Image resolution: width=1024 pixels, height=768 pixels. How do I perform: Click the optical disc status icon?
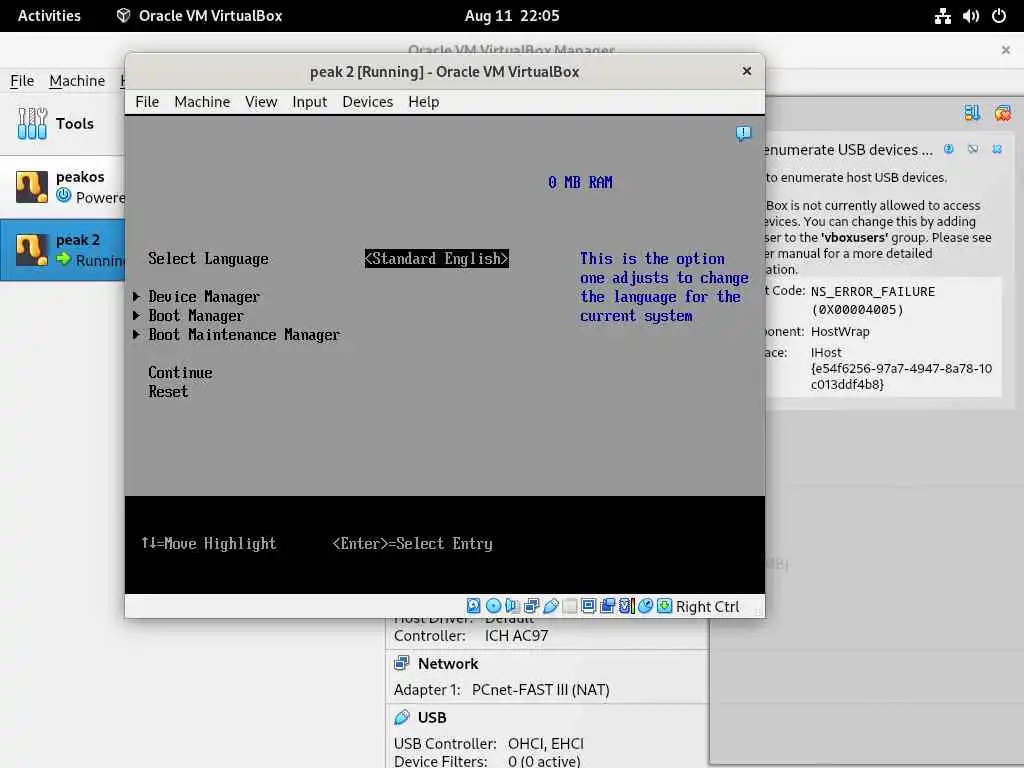(x=493, y=606)
